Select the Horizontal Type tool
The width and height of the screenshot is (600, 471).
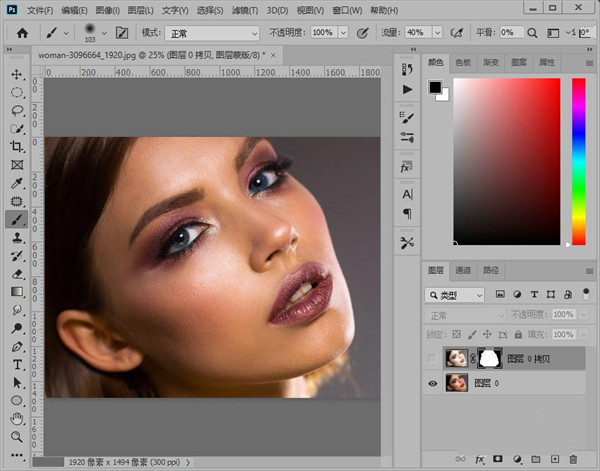17,364
